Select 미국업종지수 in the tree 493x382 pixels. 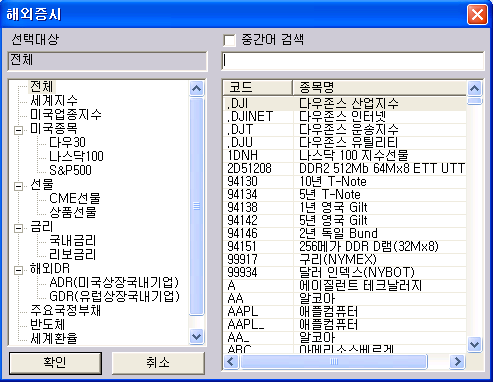66,114
